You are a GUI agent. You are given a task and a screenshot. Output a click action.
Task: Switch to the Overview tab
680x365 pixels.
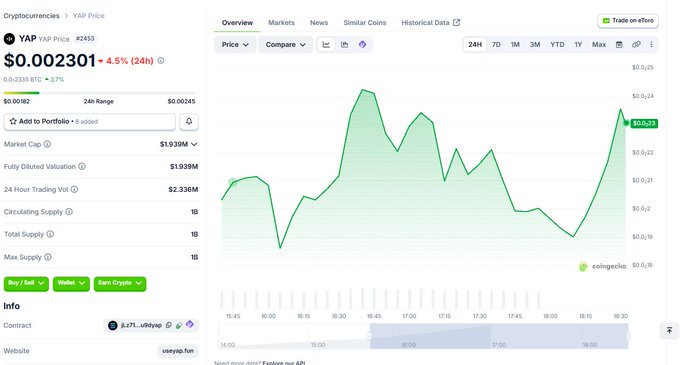pos(237,23)
